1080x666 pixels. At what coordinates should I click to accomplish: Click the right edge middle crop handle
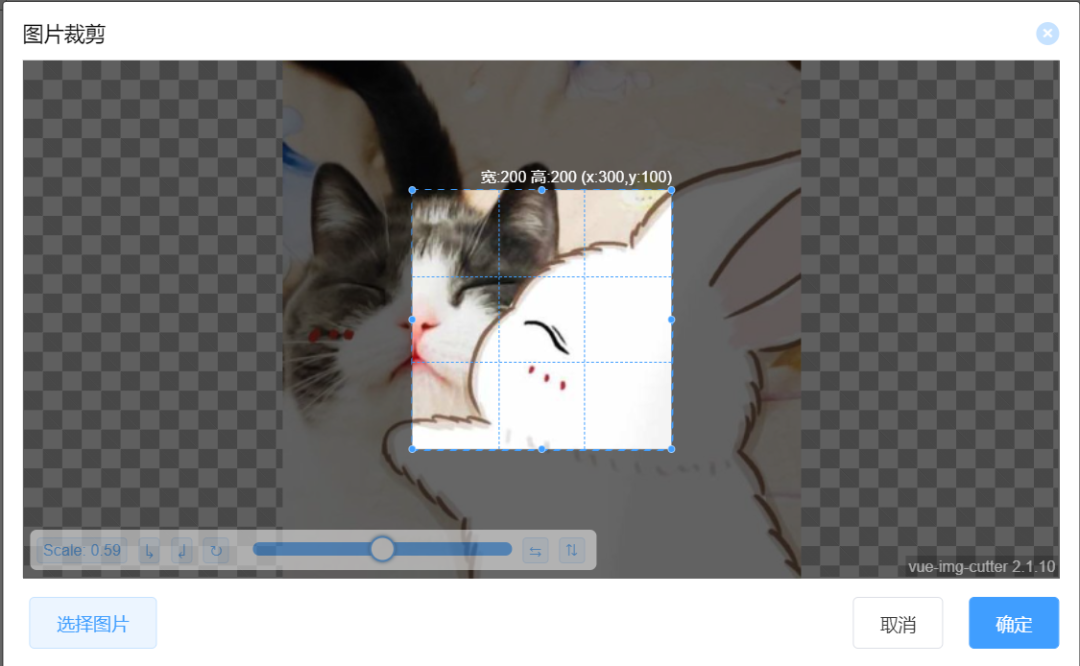point(671,319)
